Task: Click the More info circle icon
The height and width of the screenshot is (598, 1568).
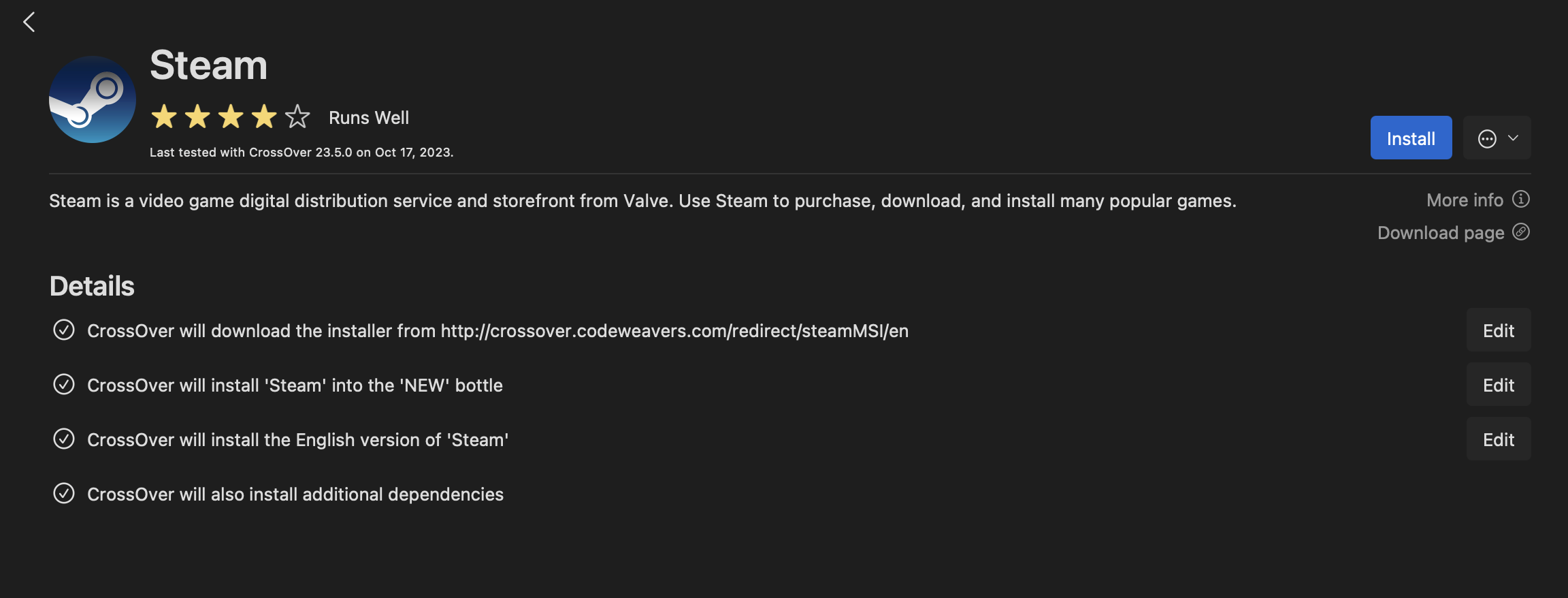Action: click(1521, 199)
